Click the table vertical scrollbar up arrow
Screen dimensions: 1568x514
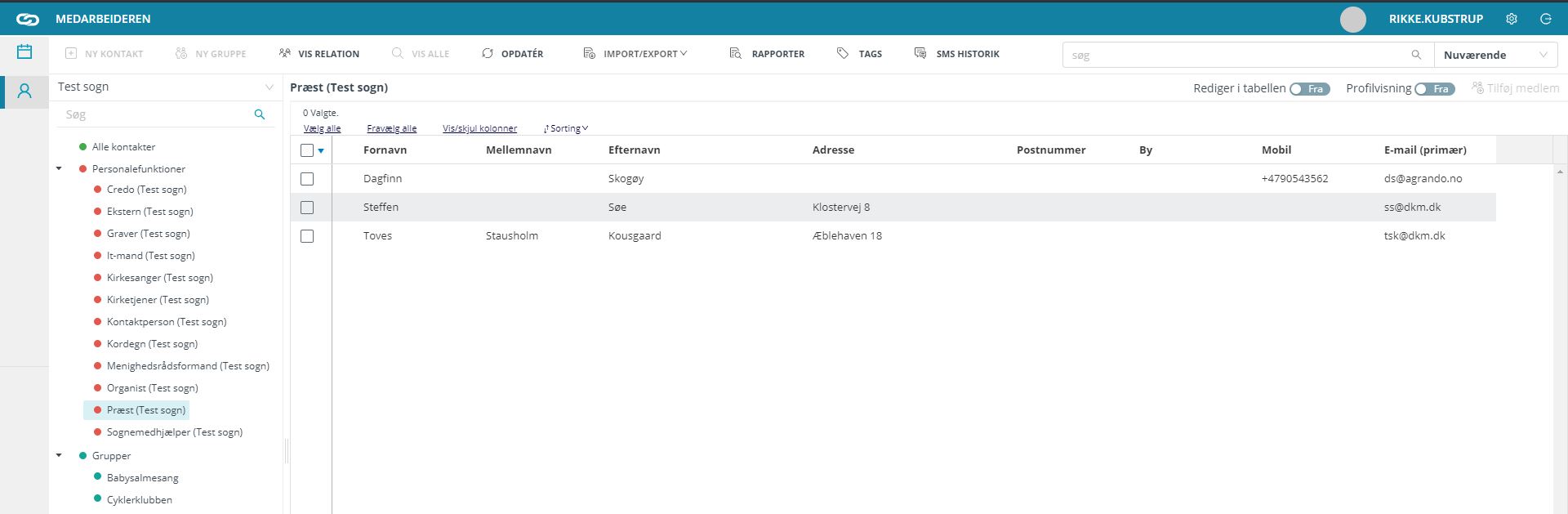(x=1561, y=172)
